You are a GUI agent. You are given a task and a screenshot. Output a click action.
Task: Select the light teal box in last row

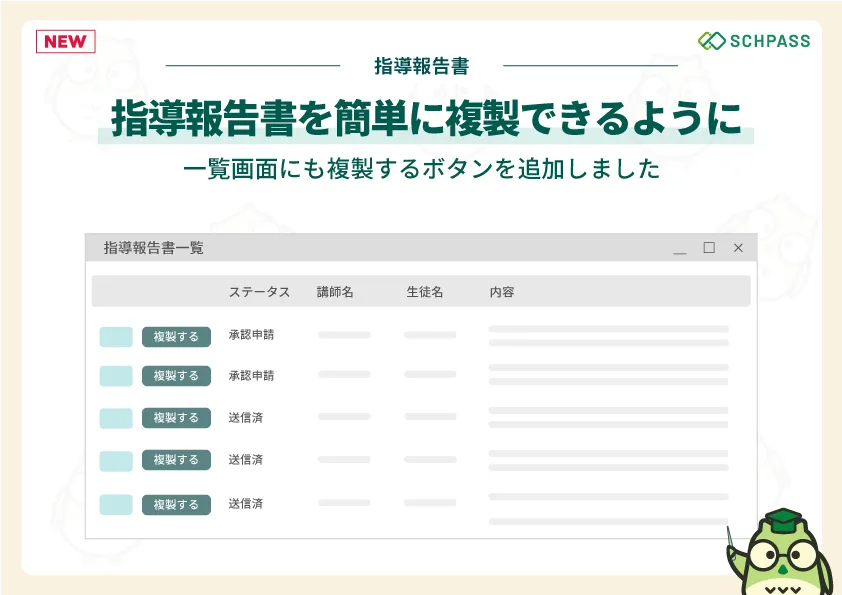(x=116, y=504)
